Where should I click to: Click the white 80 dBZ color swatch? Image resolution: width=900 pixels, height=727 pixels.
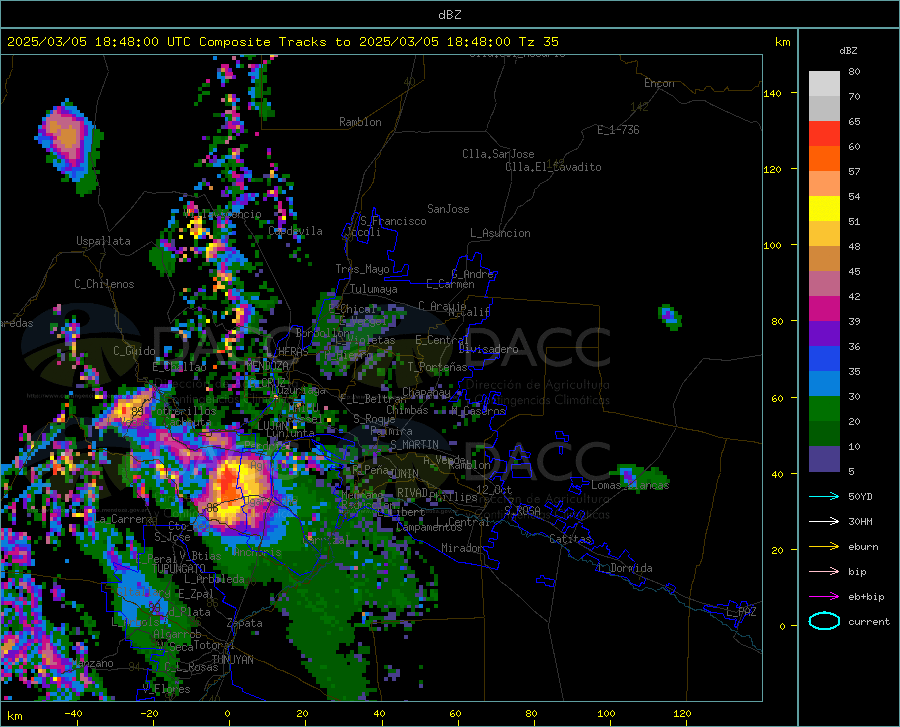point(824,83)
